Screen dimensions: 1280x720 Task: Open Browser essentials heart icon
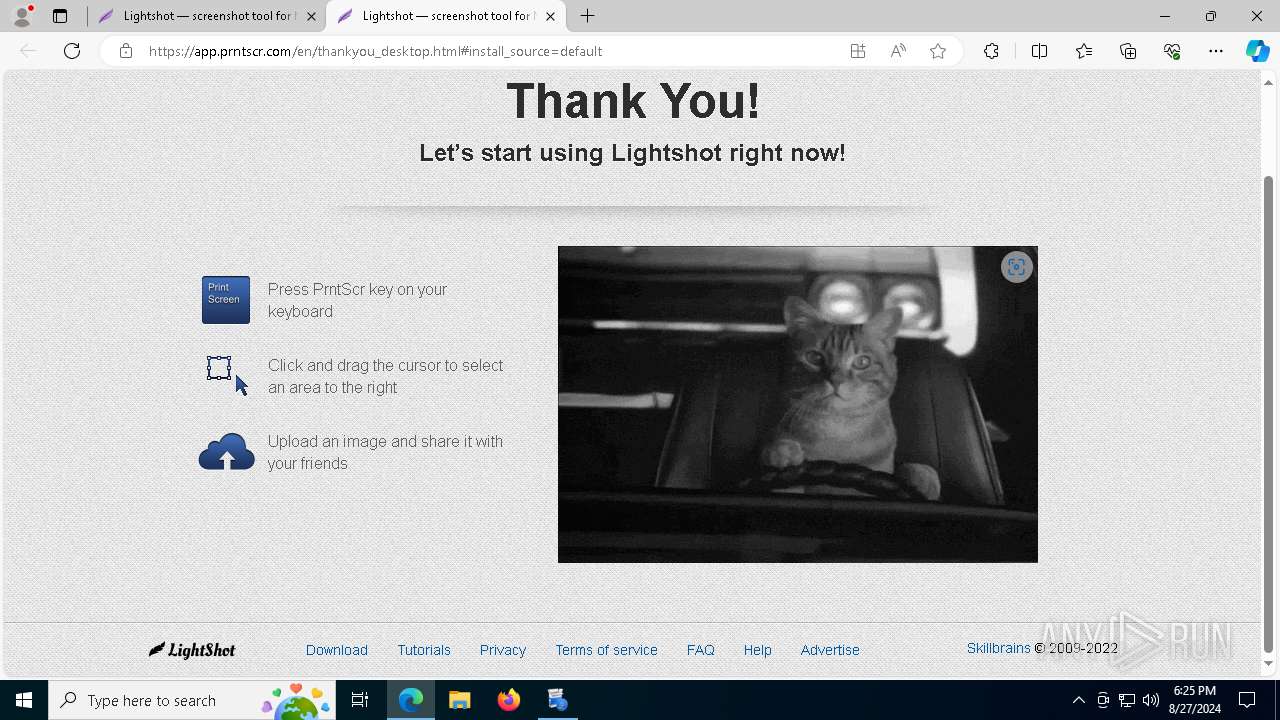1172,51
